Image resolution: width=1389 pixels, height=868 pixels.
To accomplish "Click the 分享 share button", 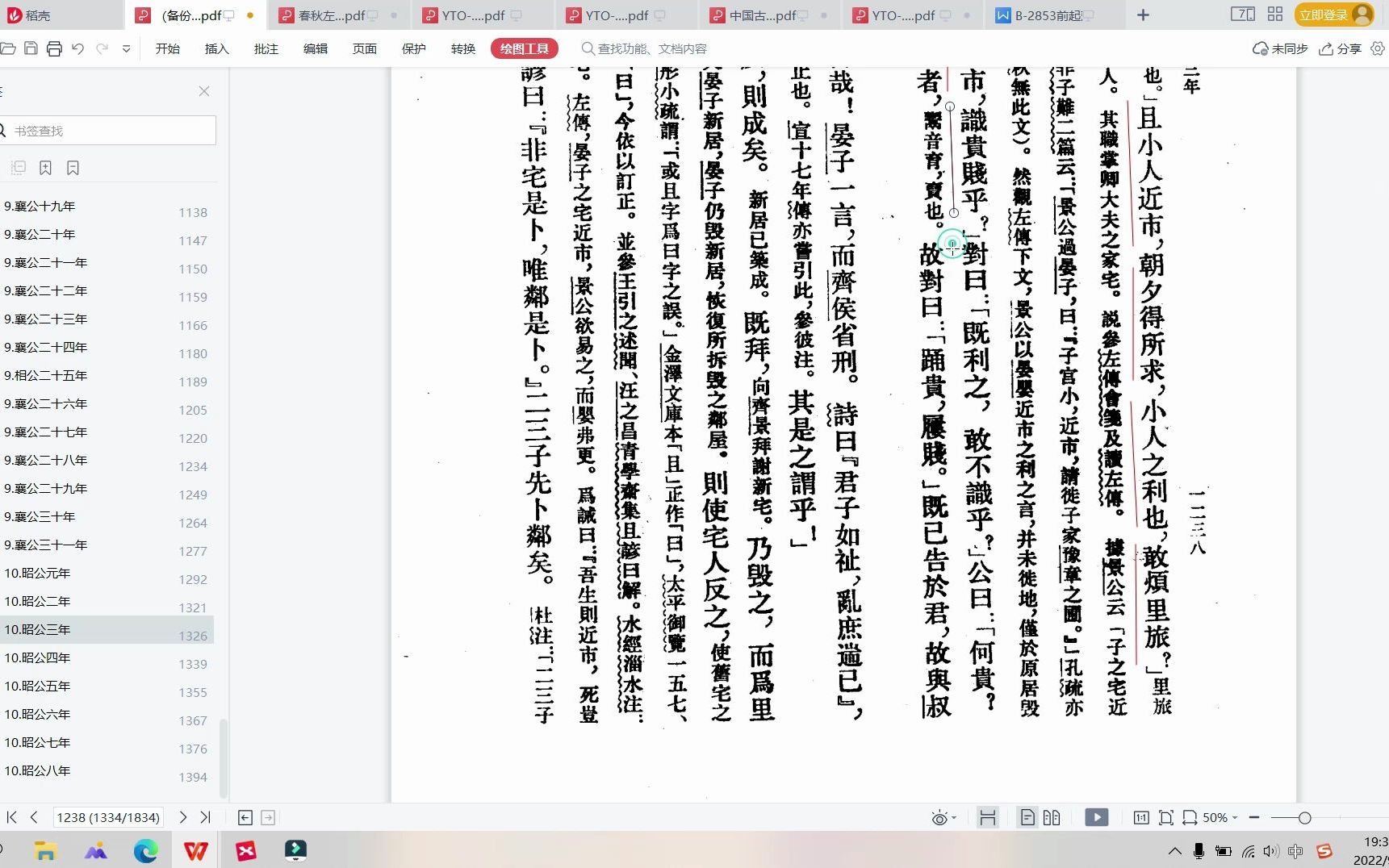I will tap(1340, 49).
